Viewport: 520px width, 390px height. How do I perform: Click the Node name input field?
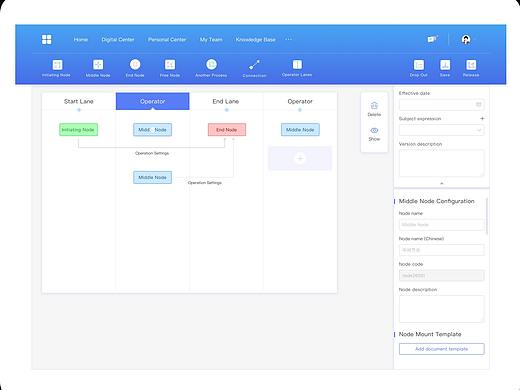[441, 225]
